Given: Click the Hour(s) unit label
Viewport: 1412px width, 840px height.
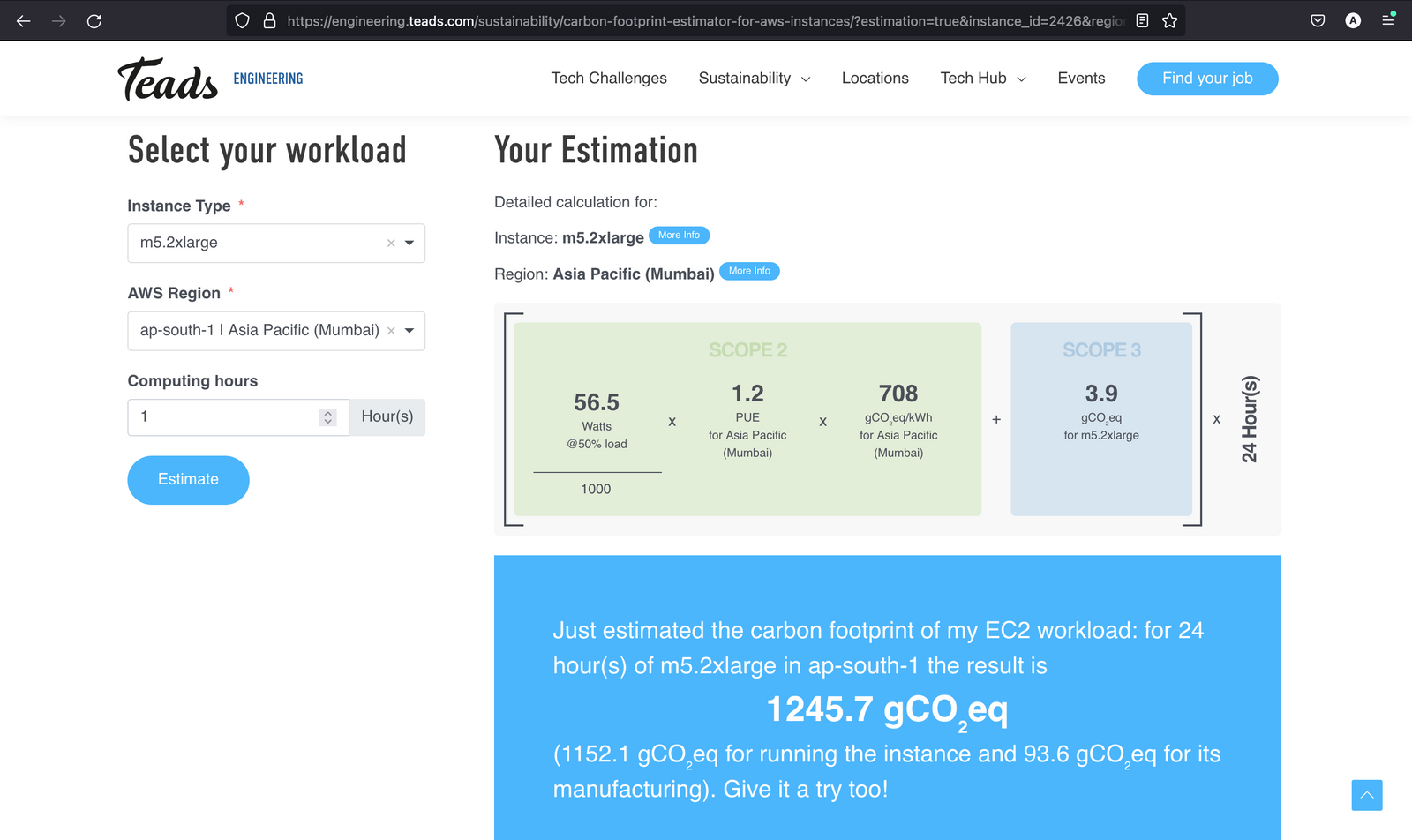Looking at the screenshot, I should 387,417.
